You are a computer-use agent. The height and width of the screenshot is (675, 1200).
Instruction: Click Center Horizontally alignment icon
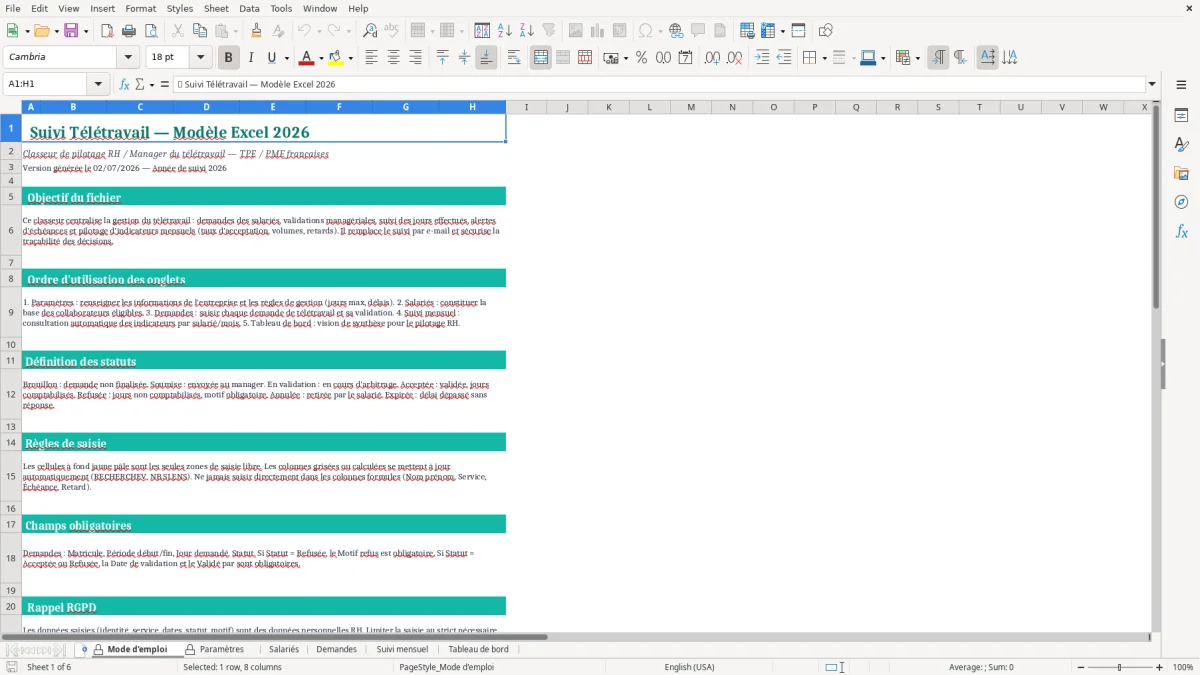tap(393, 58)
